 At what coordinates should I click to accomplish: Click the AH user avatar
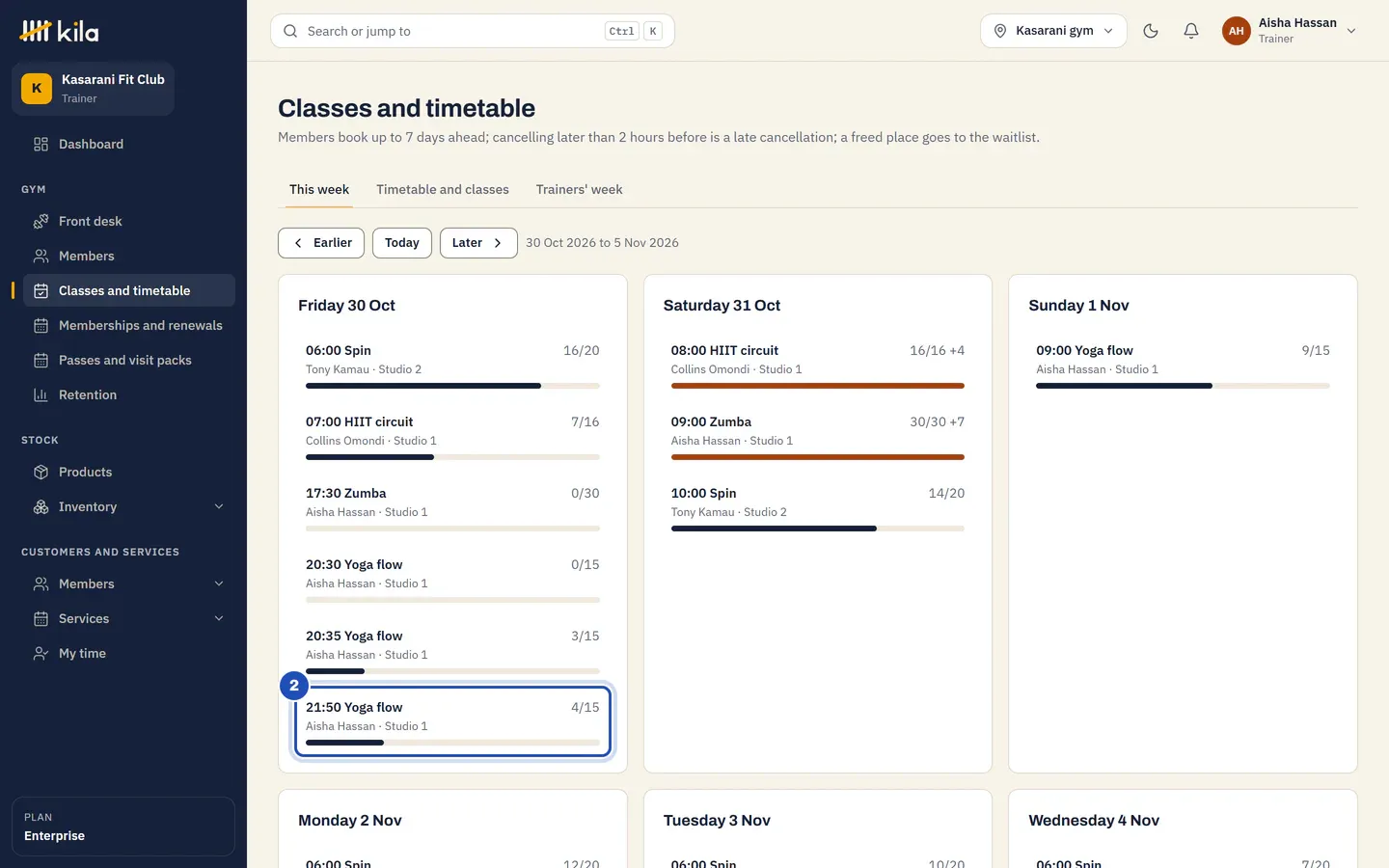pos(1237,31)
